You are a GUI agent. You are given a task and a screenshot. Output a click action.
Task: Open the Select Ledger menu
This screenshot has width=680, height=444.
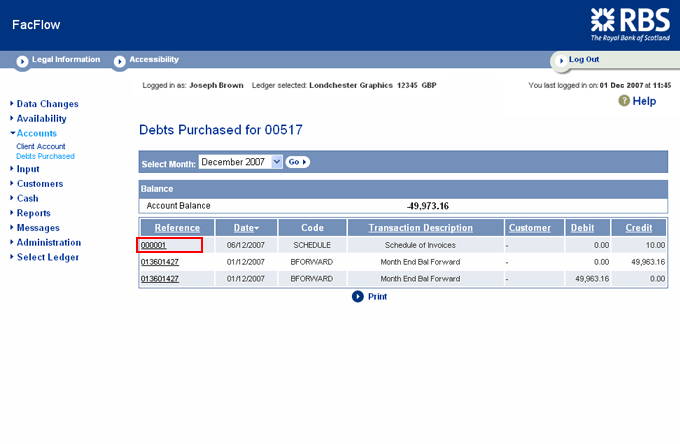pyautogui.click(x=47, y=257)
